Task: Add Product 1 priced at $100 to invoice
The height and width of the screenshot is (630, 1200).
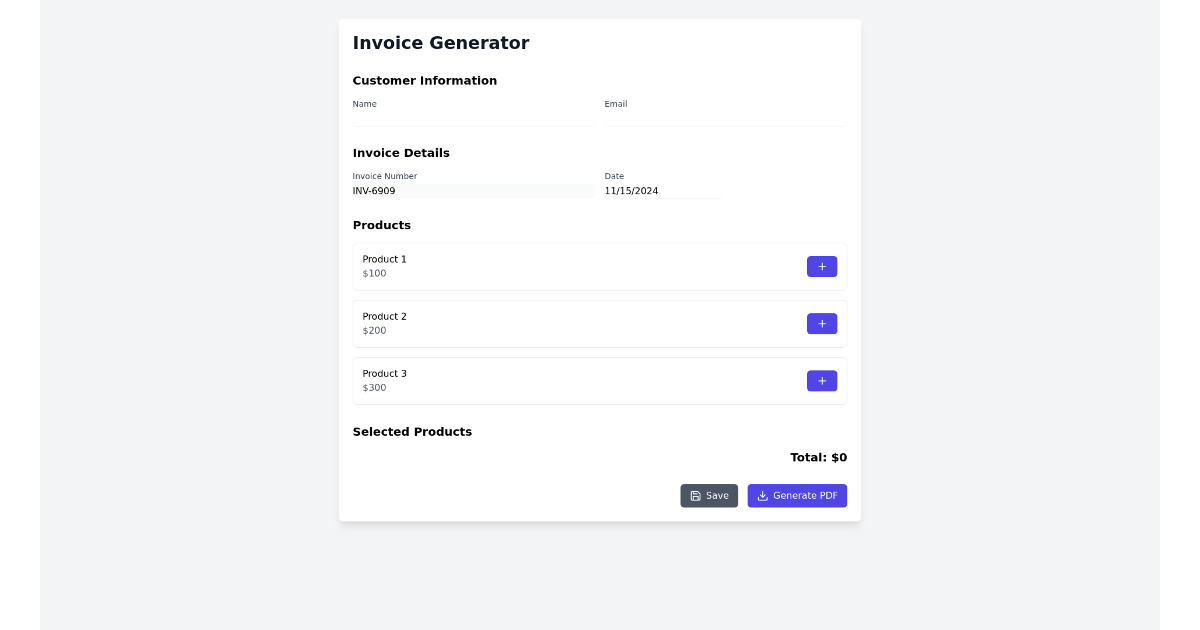Action: tap(821, 266)
